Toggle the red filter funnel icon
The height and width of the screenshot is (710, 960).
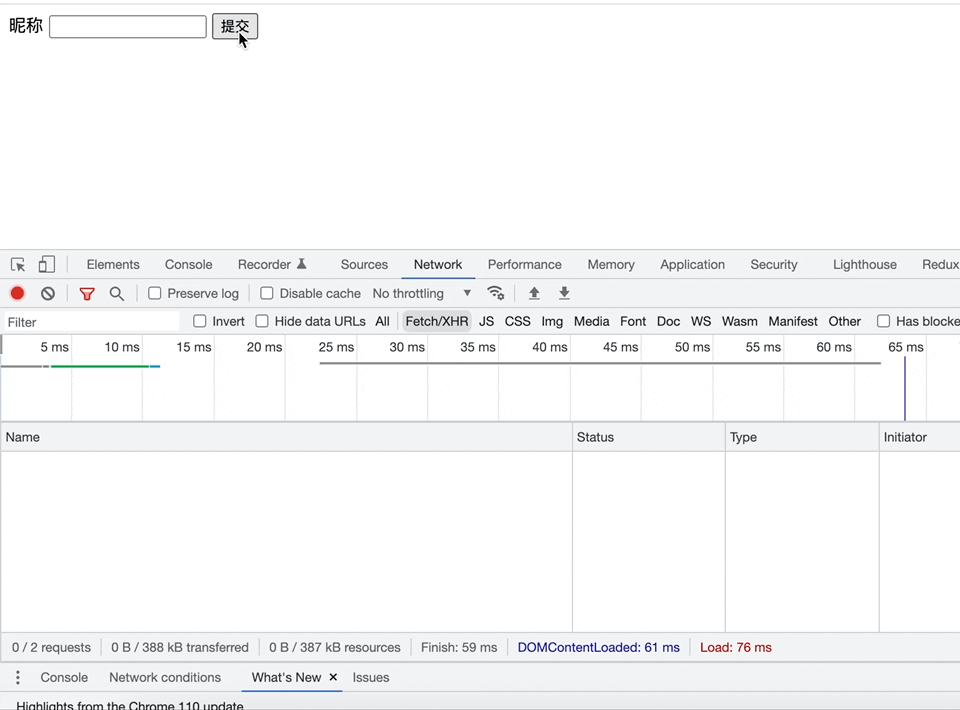click(87, 294)
